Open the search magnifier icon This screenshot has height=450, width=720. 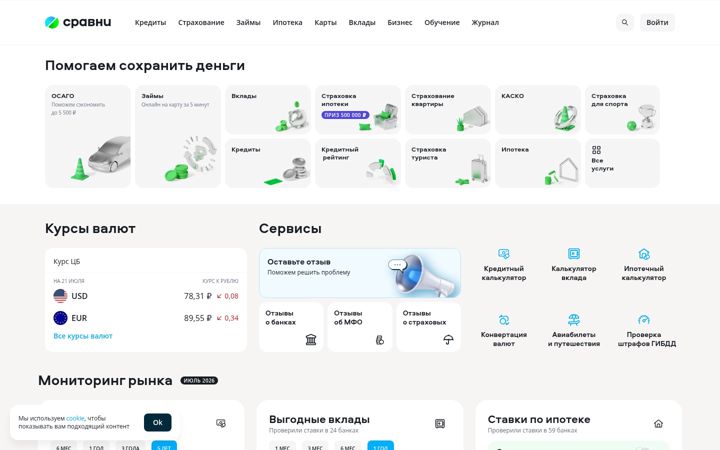[x=624, y=22]
